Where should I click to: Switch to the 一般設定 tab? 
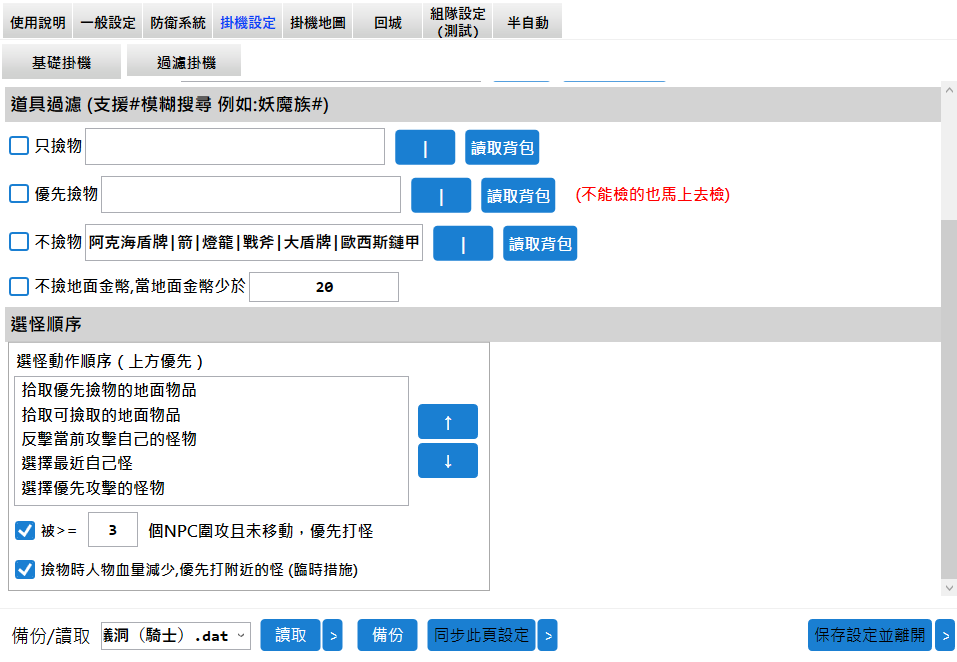[107, 23]
